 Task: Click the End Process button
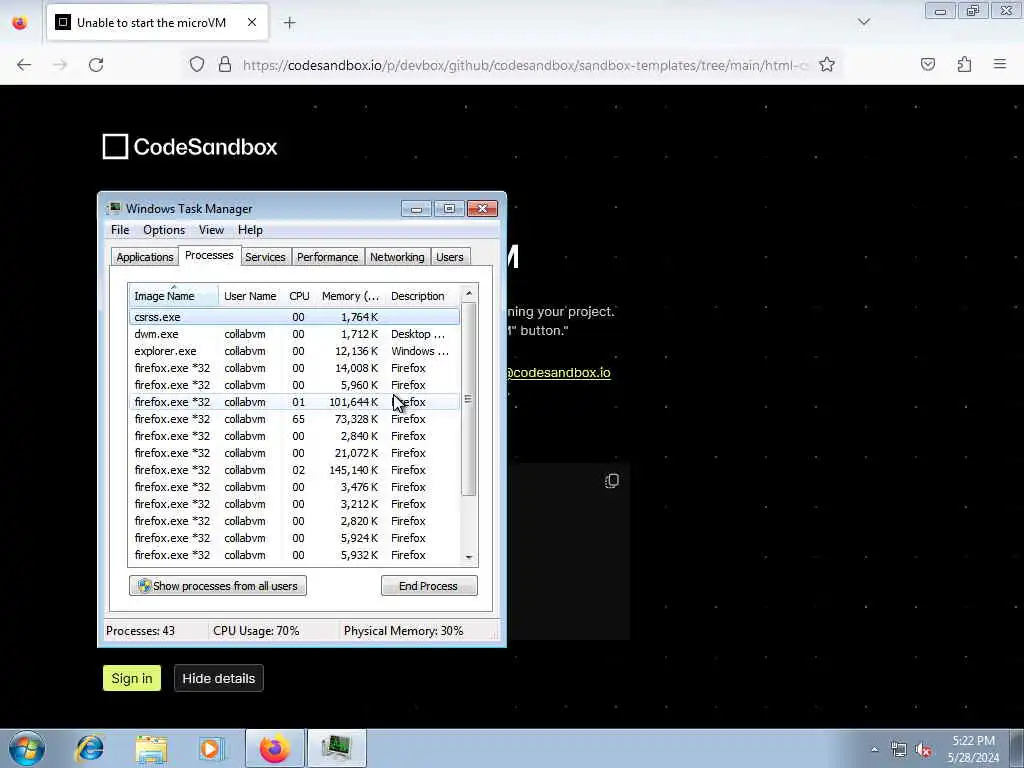pyautogui.click(x=429, y=586)
